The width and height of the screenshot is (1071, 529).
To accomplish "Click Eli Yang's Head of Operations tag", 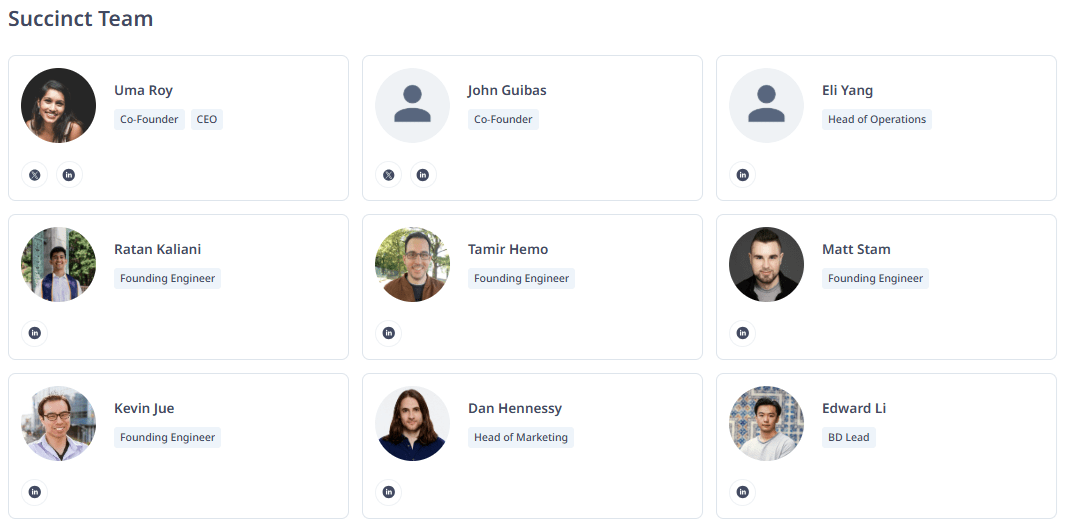I will click(x=877, y=120).
